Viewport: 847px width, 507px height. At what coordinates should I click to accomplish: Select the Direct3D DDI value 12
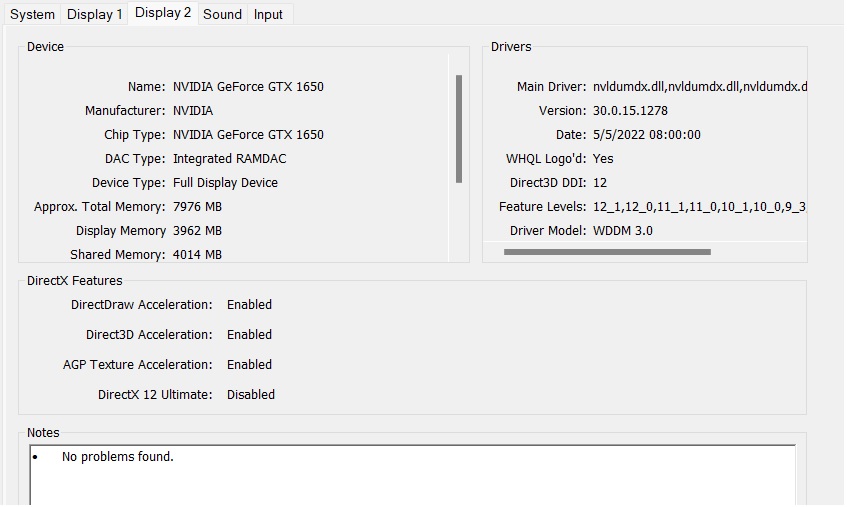click(600, 182)
